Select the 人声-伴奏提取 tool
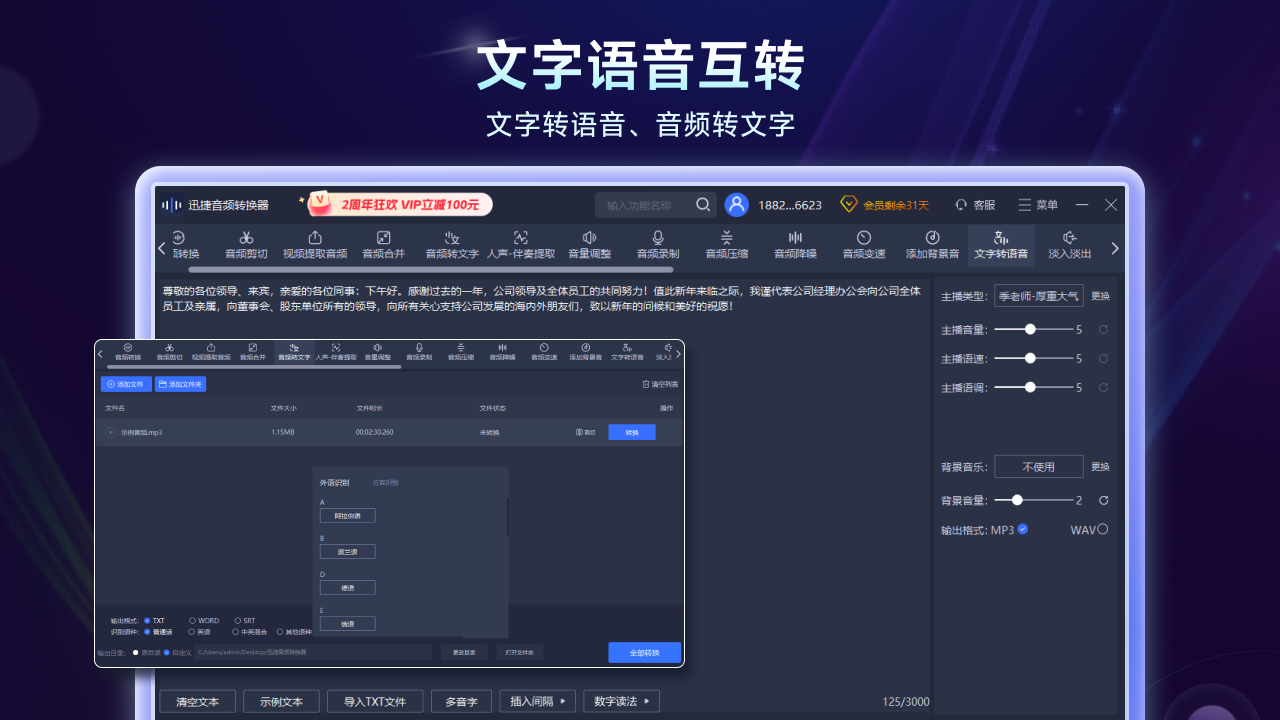The width and height of the screenshot is (1280, 720). click(521, 247)
